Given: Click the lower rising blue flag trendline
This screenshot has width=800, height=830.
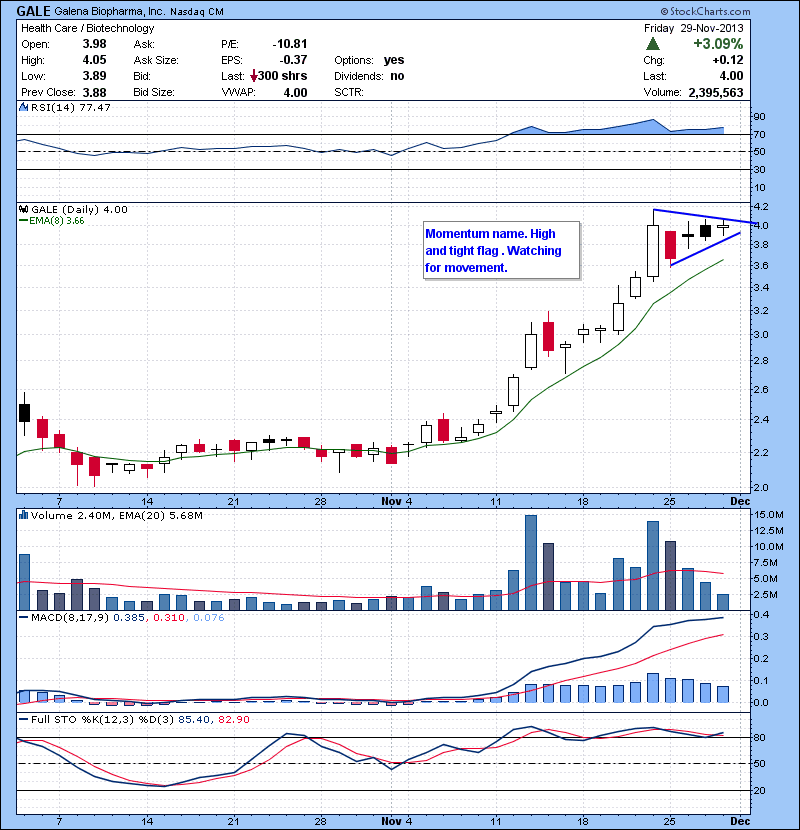Looking at the screenshot, I should [x=705, y=249].
